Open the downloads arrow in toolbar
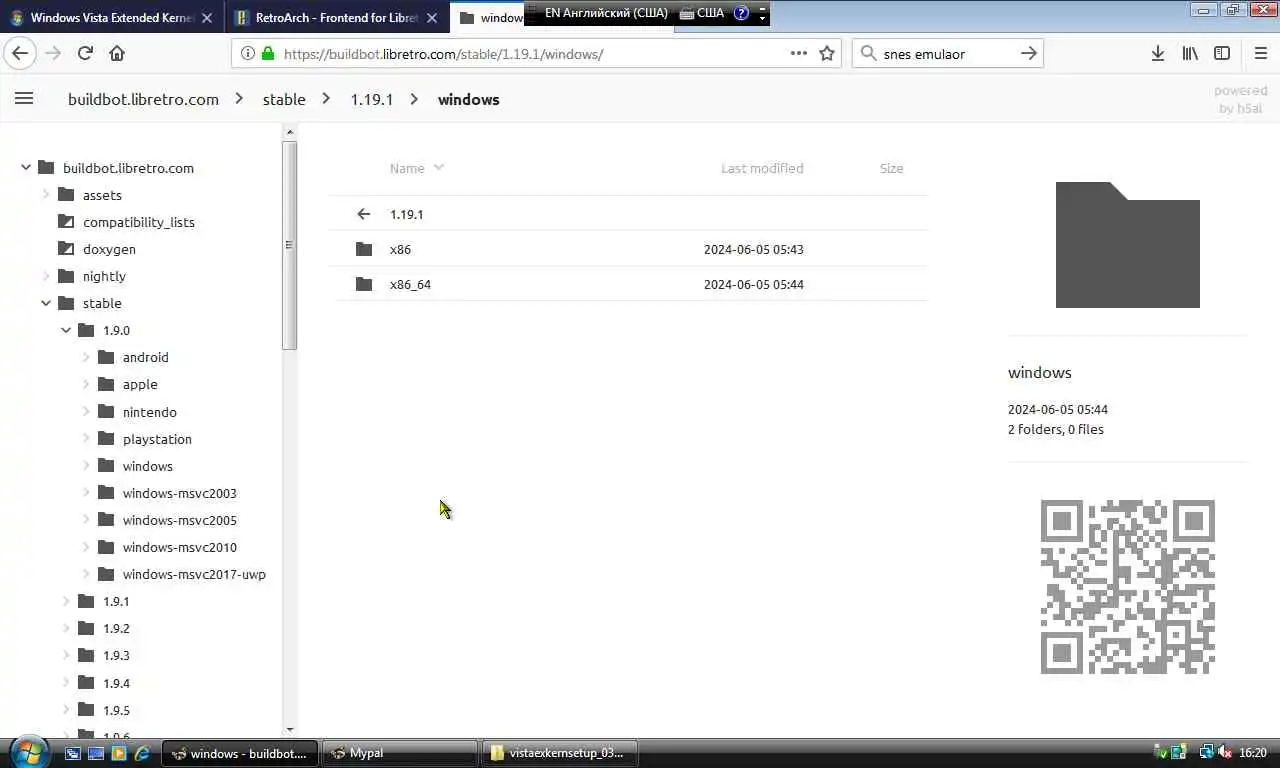Screen dimensions: 1280x768 tap(1157, 53)
